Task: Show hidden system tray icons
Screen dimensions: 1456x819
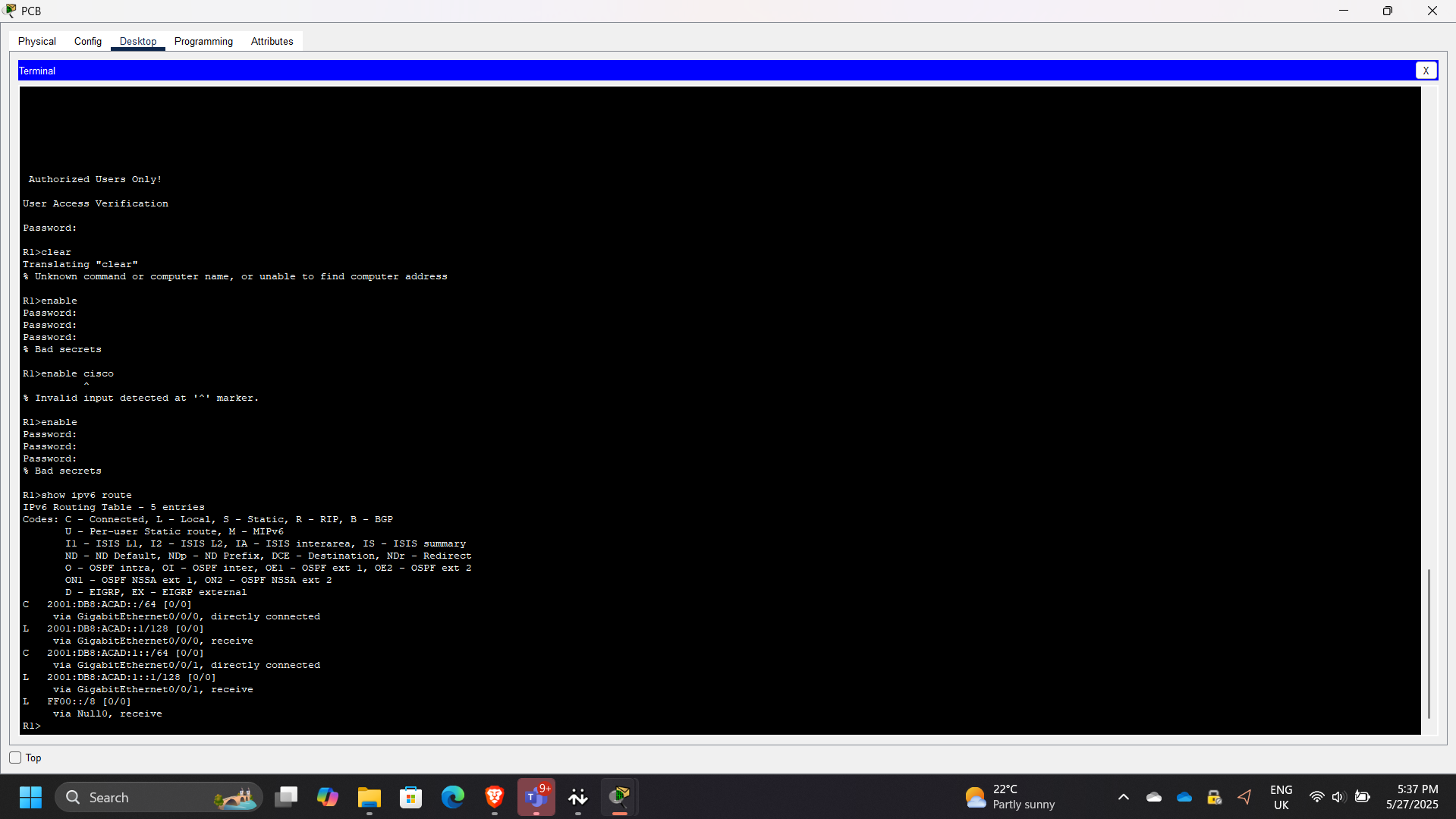Action: 1124,797
